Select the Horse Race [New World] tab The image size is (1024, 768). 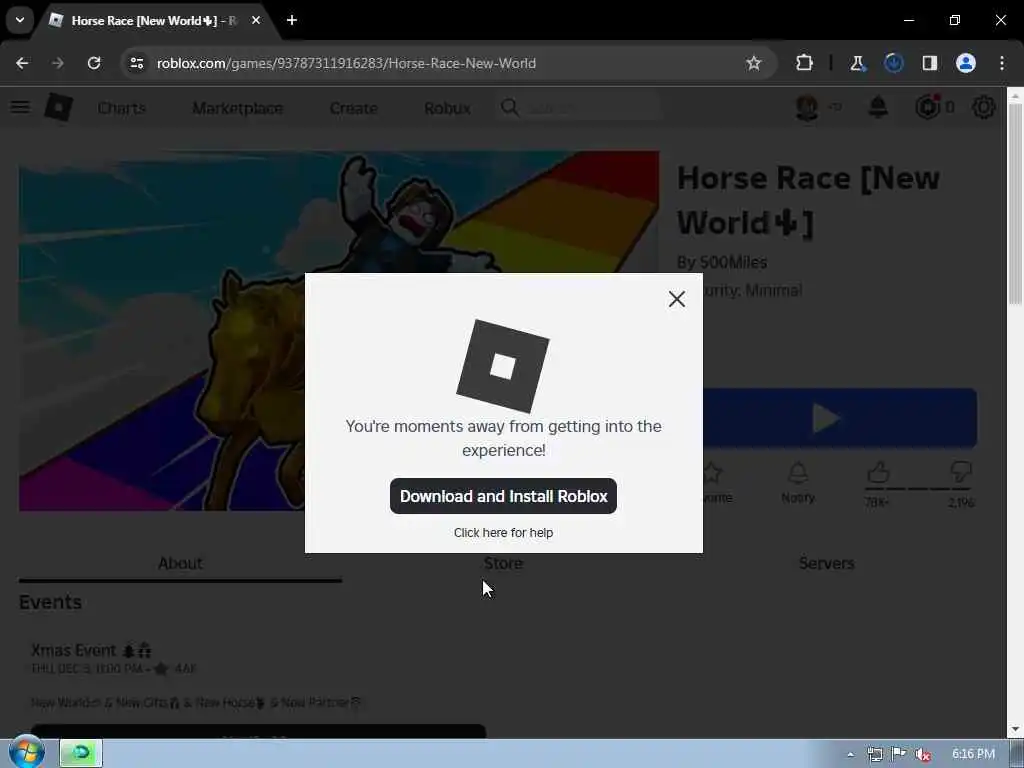153,20
